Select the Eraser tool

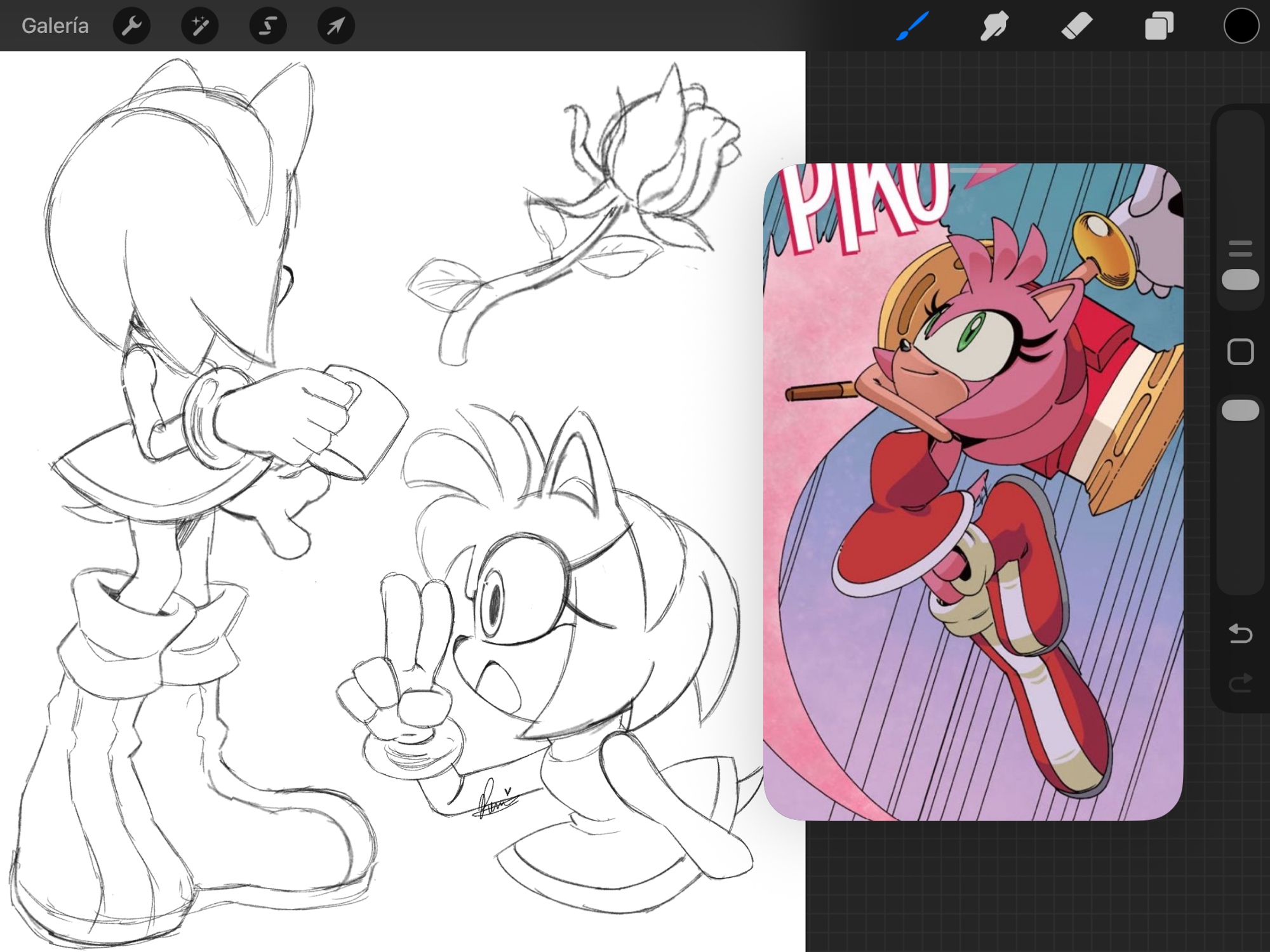coord(1076,26)
